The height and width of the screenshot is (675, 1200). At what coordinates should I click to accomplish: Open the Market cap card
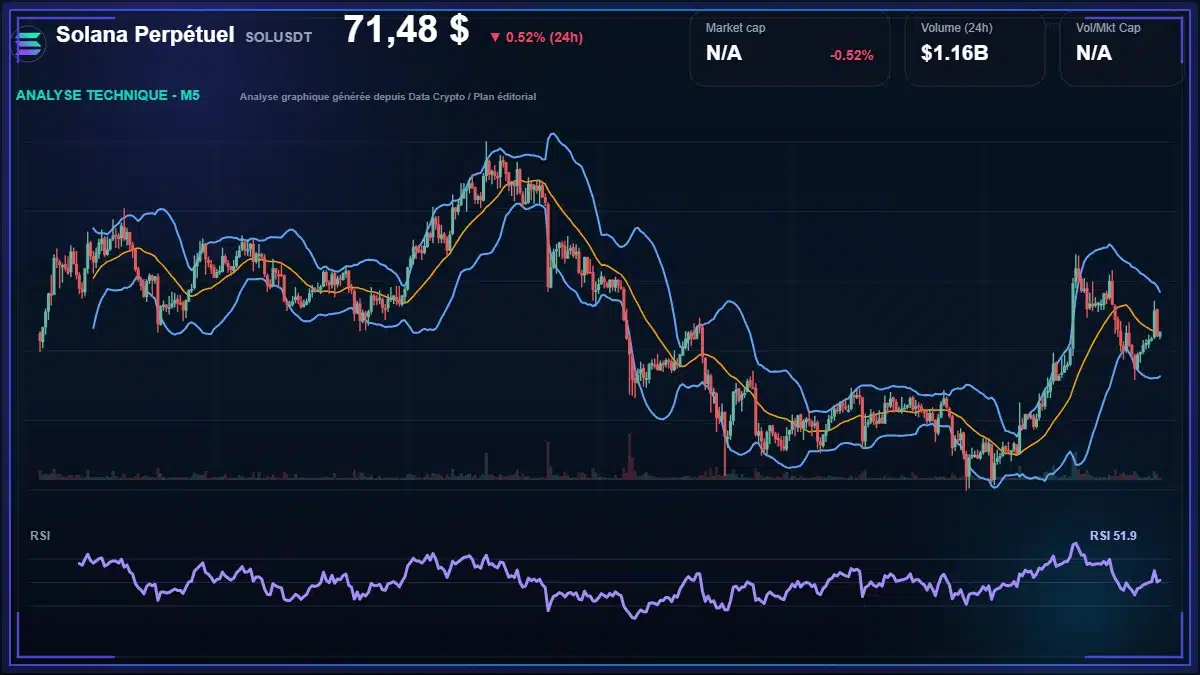pyautogui.click(x=790, y=48)
